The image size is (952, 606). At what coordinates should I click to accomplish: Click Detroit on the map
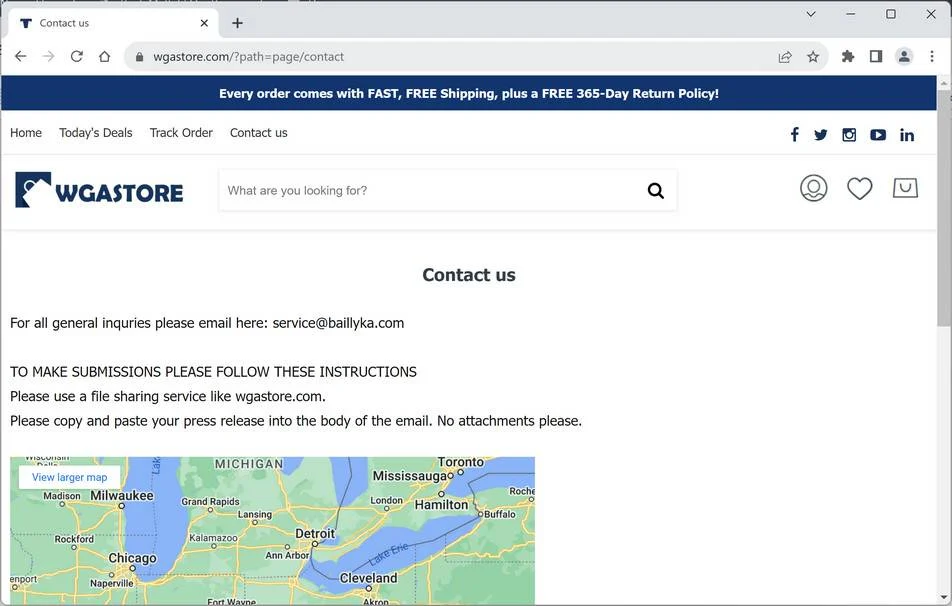[x=314, y=534]
